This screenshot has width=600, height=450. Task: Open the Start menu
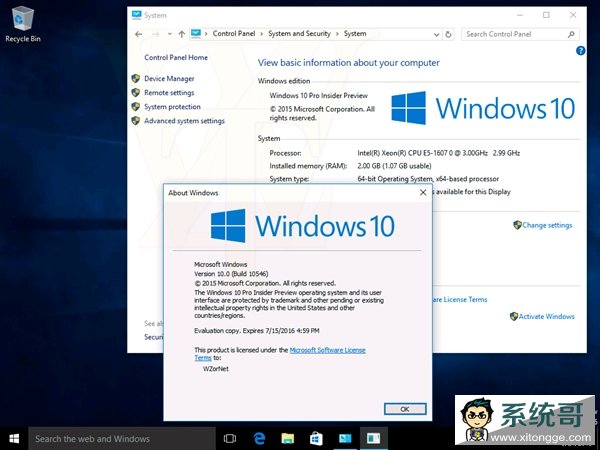point(14,439)
